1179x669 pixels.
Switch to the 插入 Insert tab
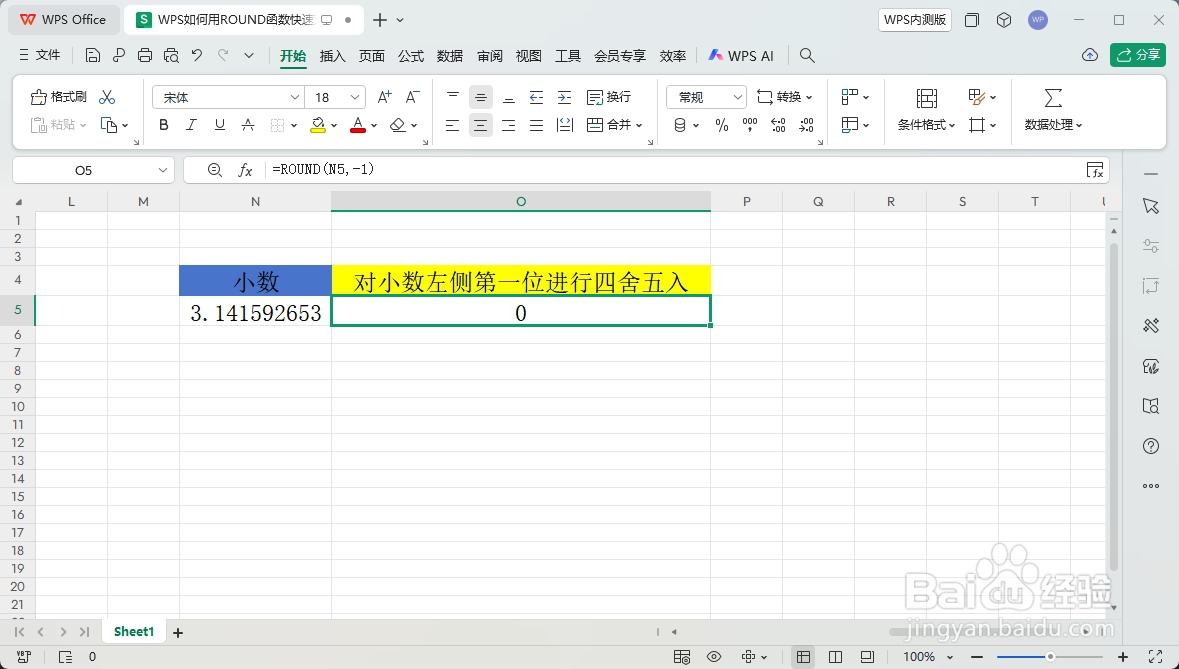pyautogui.click(x=332, y=56)
